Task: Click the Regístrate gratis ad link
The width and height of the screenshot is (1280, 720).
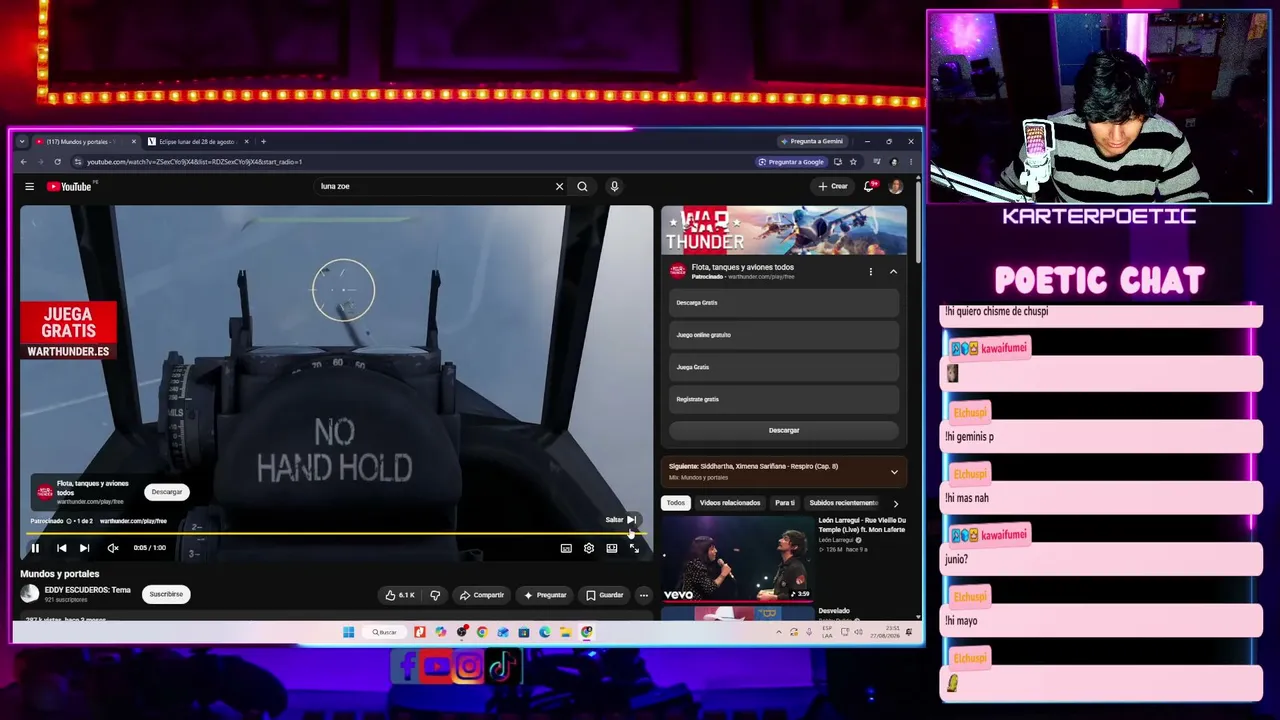Action: 784,399
